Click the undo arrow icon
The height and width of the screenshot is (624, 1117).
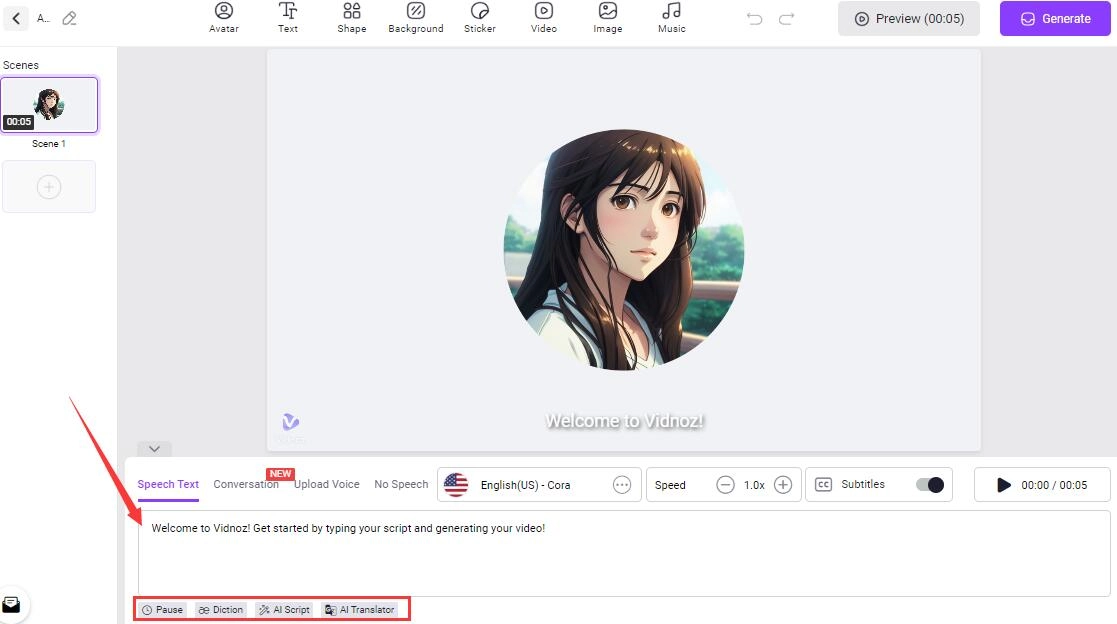coord(755,19)
